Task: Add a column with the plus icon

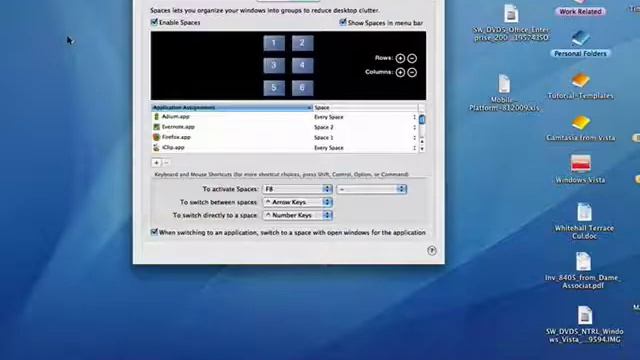Action: [400, 72]
